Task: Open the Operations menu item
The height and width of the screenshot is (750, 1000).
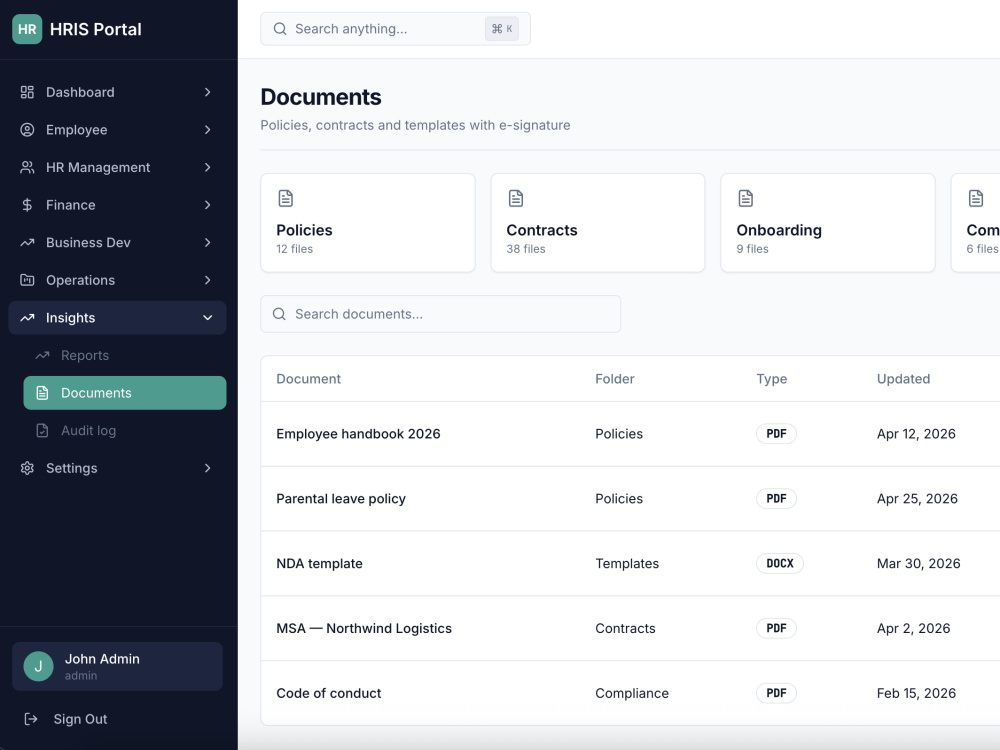Action: click(x=117, y=281)
